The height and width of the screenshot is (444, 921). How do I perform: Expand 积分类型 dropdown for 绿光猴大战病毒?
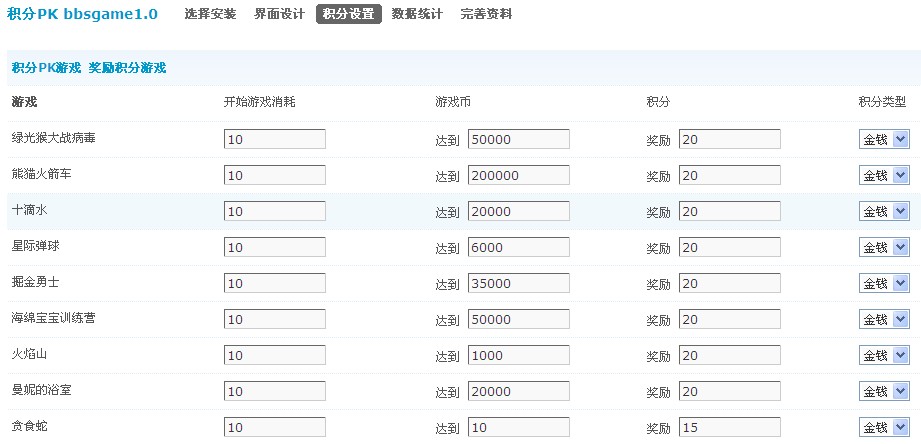(884, 140)
